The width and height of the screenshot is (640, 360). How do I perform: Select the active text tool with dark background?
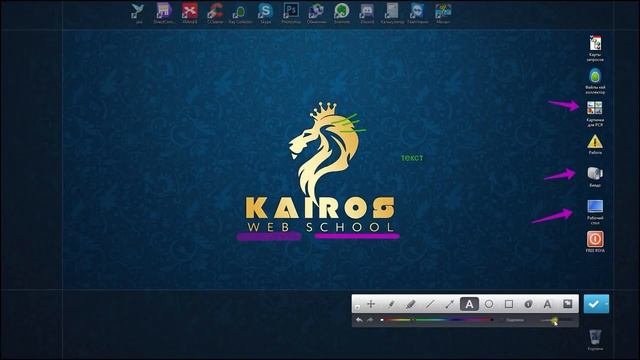(x=469, y=304)
